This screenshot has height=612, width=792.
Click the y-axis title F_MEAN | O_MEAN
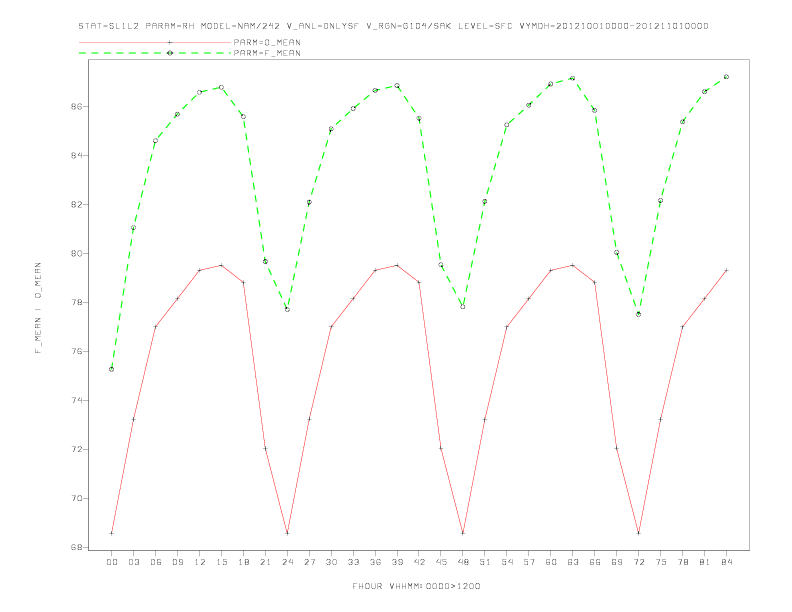point(38,308)
